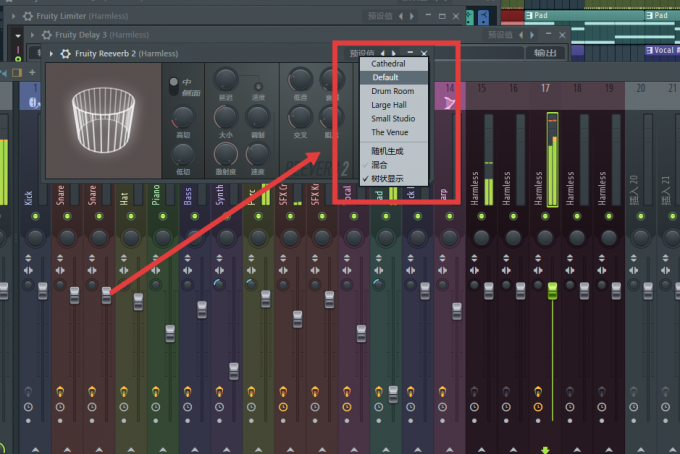Viewport: 680px width, 454px height.
Task: Open Fruity Reeverb 2 gear options menu
Action: (65, 54)
